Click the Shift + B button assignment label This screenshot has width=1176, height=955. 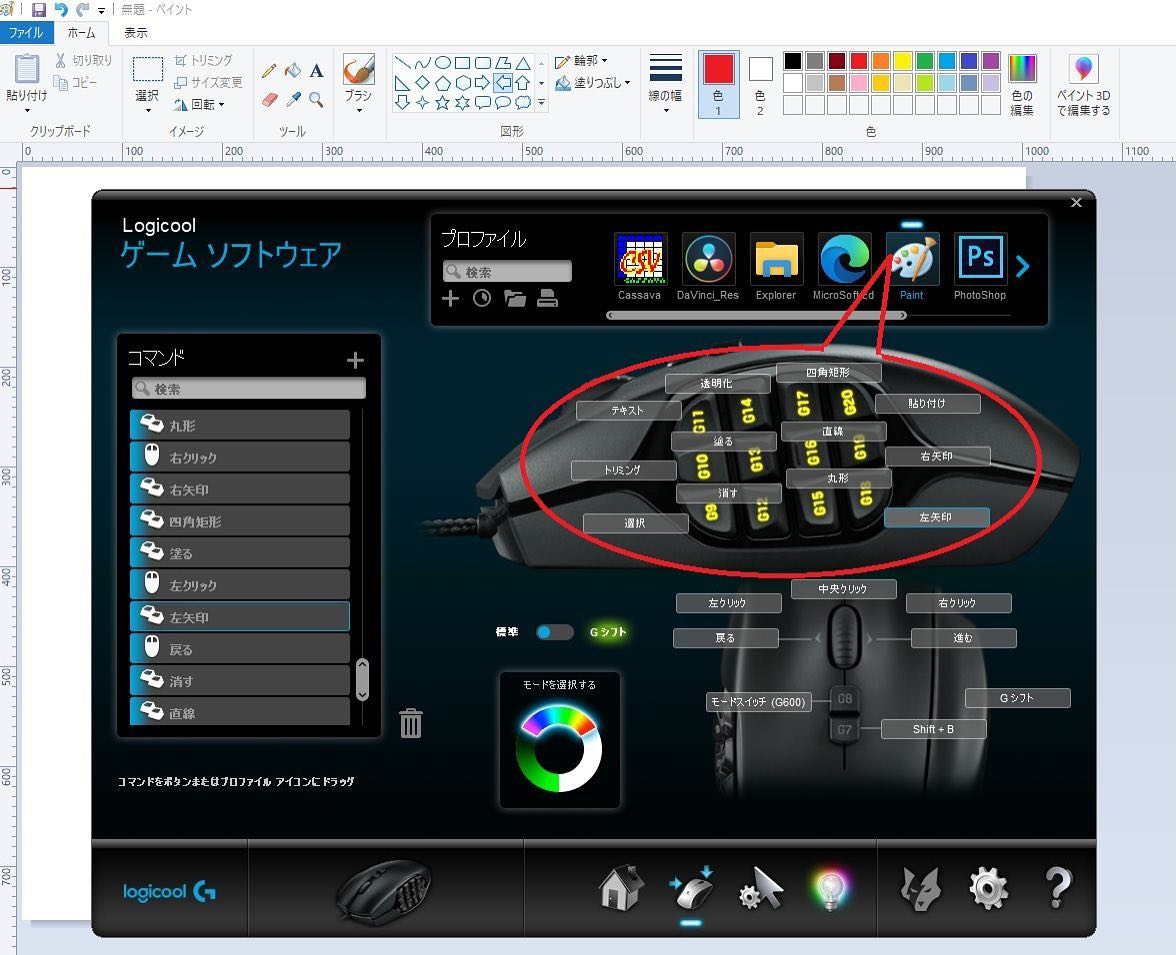[x=933, y=729]
